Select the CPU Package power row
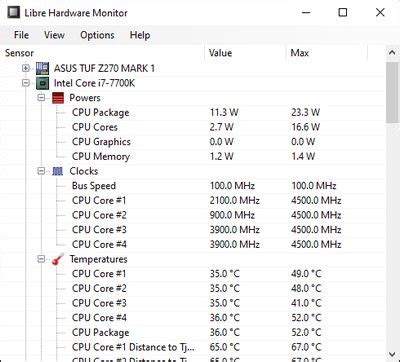The height and width of the screenshot is (362, 400). (x=193, y=112)
